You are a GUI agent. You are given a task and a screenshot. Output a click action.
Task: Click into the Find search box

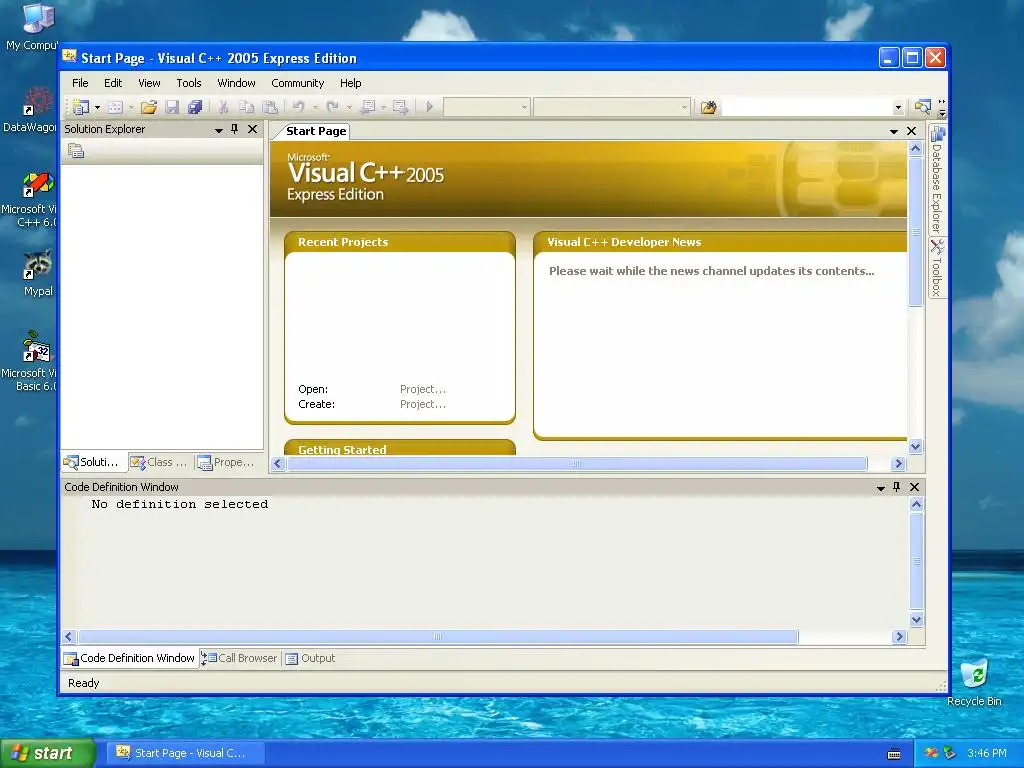click(x=807, y=106)
